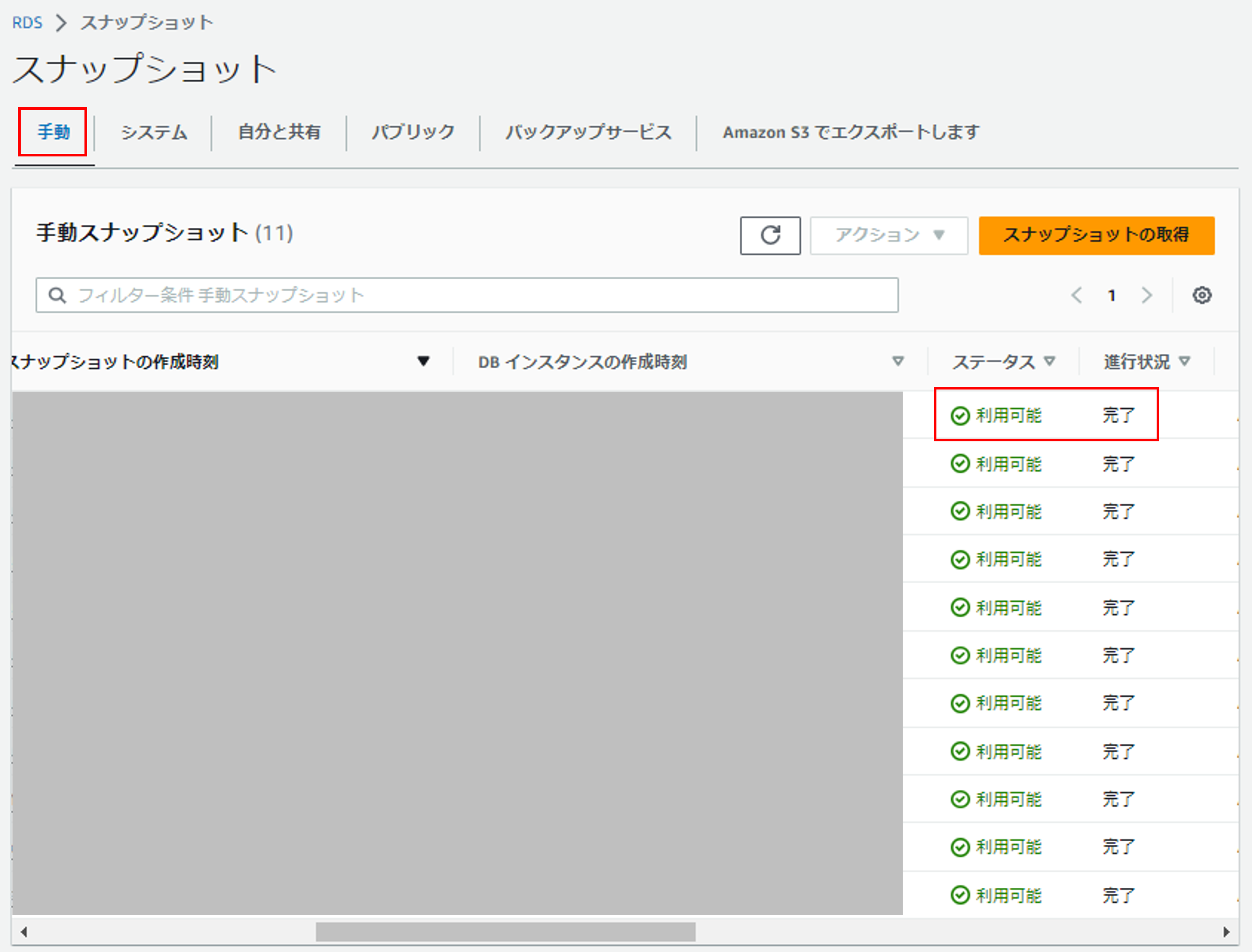Screen dimensions: 1252x952
Task: Click スナップショットの取得 orange button
Action: 1095,235
